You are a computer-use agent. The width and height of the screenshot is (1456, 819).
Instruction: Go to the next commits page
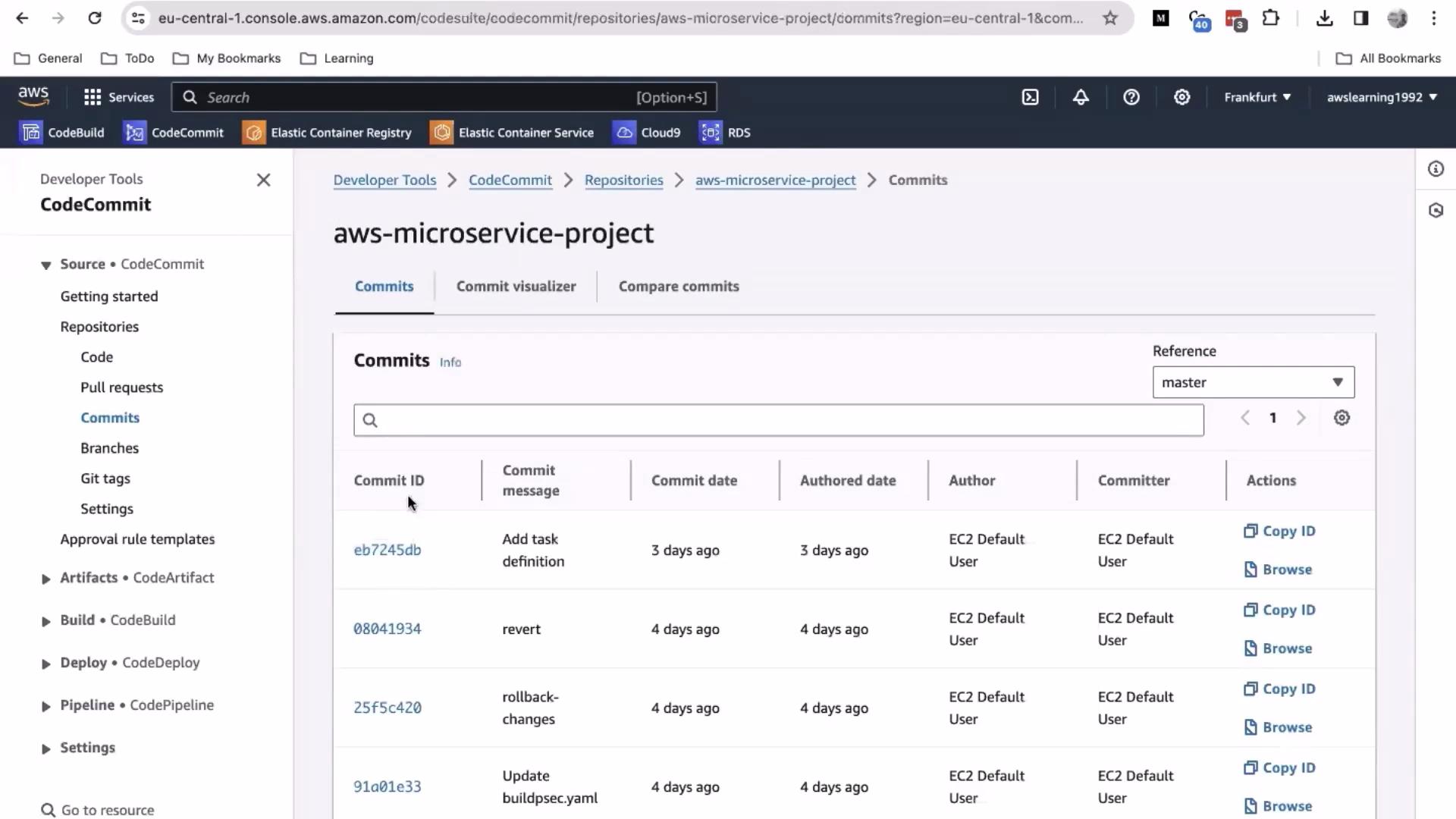[1301, 418]
